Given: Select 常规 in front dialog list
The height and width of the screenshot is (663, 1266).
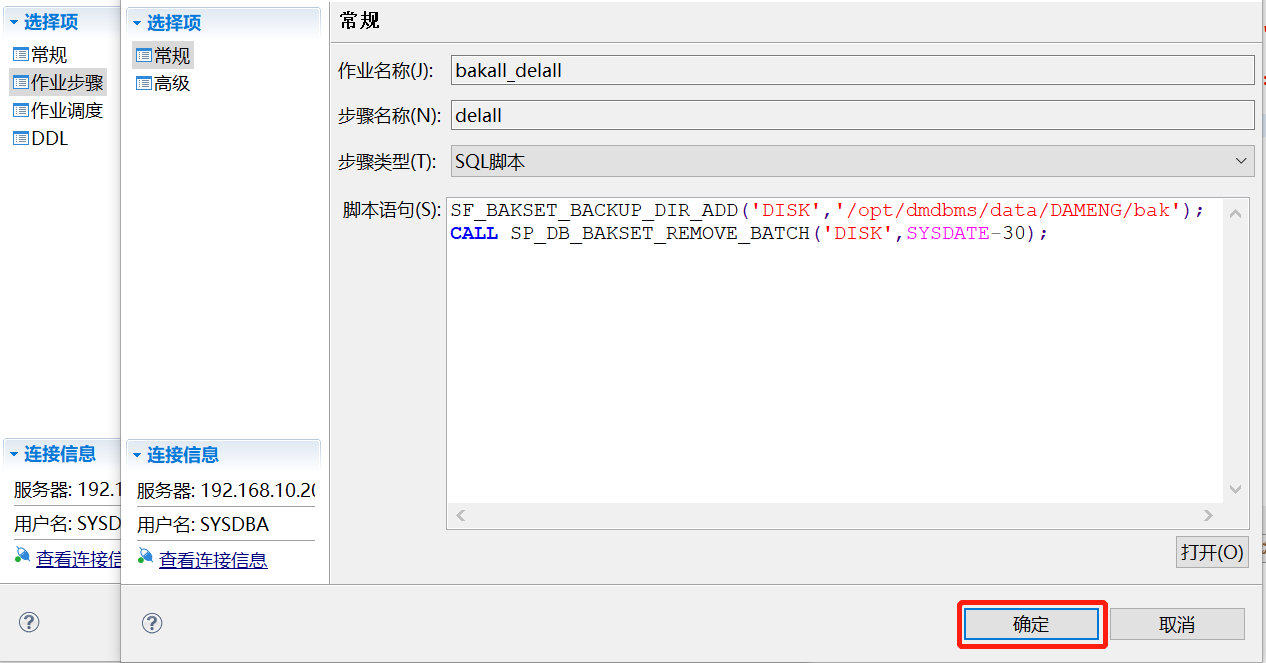Looking at the screenshot, I should [163, 56].
